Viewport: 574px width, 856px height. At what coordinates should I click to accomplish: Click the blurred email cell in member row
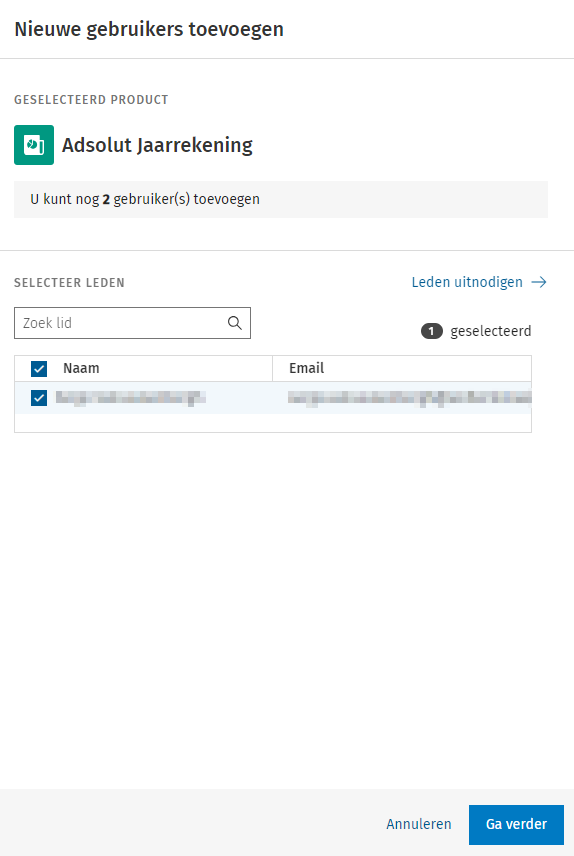410,398
